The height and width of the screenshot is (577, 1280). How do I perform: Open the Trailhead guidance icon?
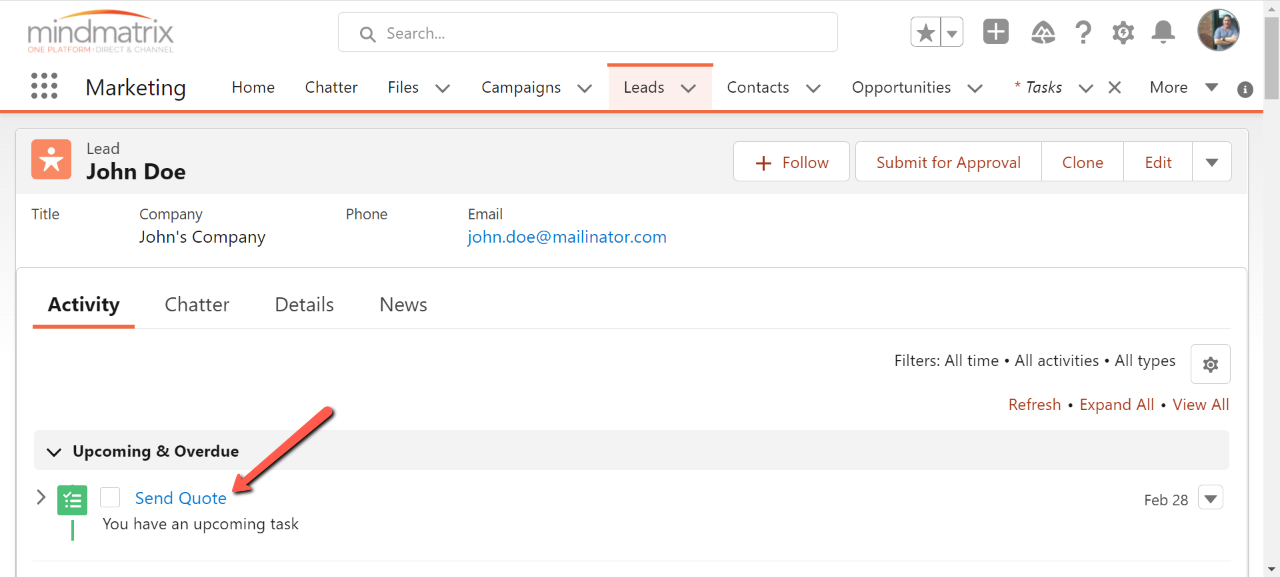[x=1043, y=33]
